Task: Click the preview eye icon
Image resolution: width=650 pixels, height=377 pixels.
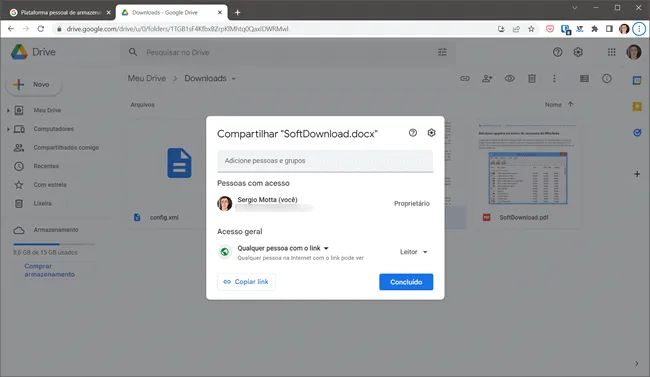Action: click(509, 78)
